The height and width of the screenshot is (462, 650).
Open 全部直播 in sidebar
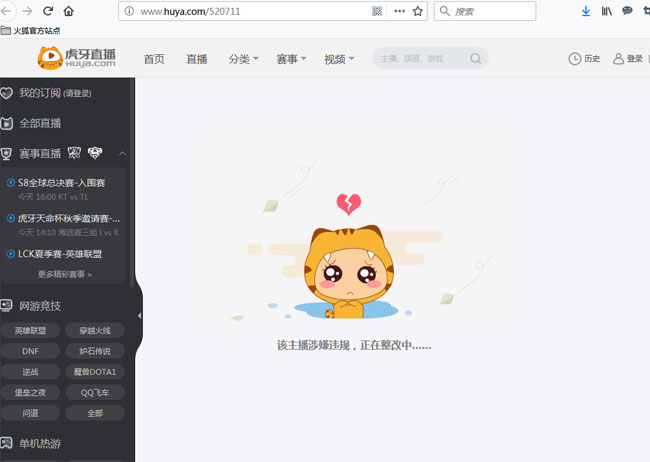[x=40, y=123]
